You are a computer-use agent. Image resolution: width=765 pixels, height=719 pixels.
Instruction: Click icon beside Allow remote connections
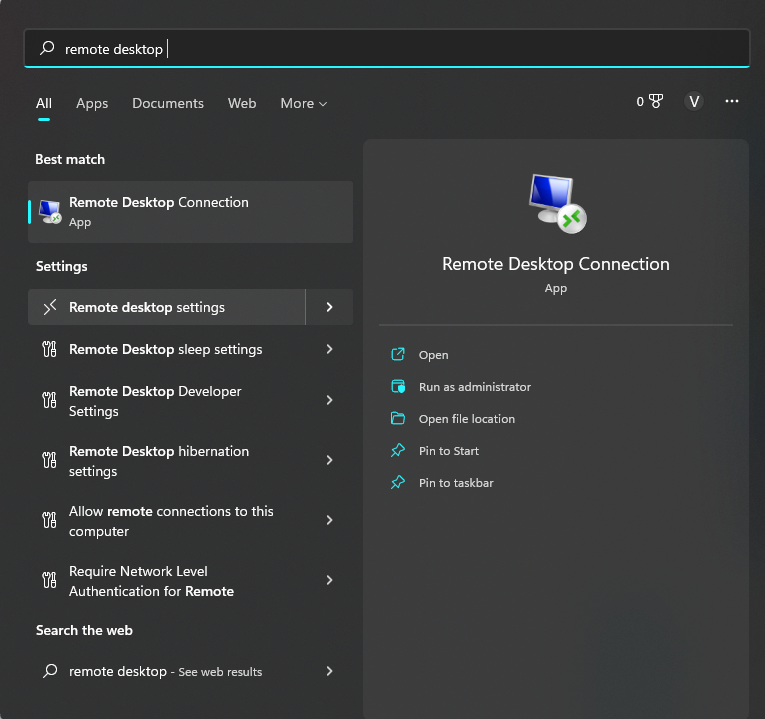(49, 520)
